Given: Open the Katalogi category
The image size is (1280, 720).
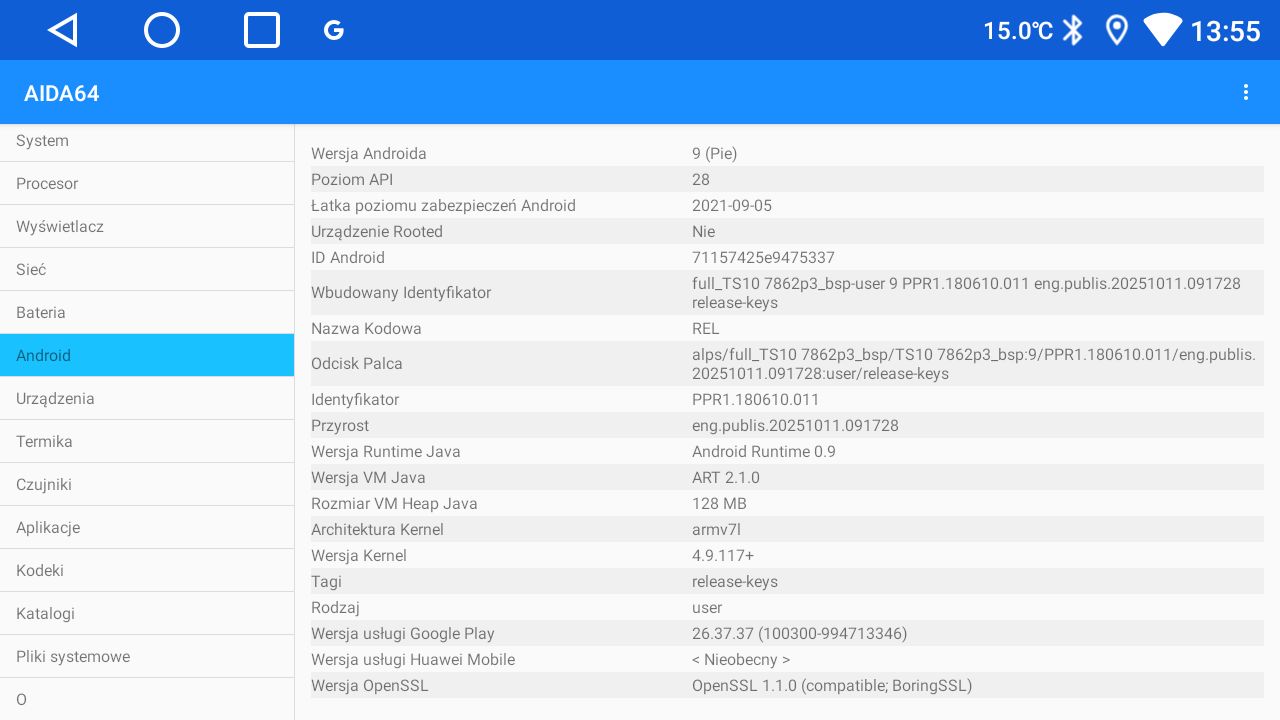Looking at the screenshot, I should point(147,613).
